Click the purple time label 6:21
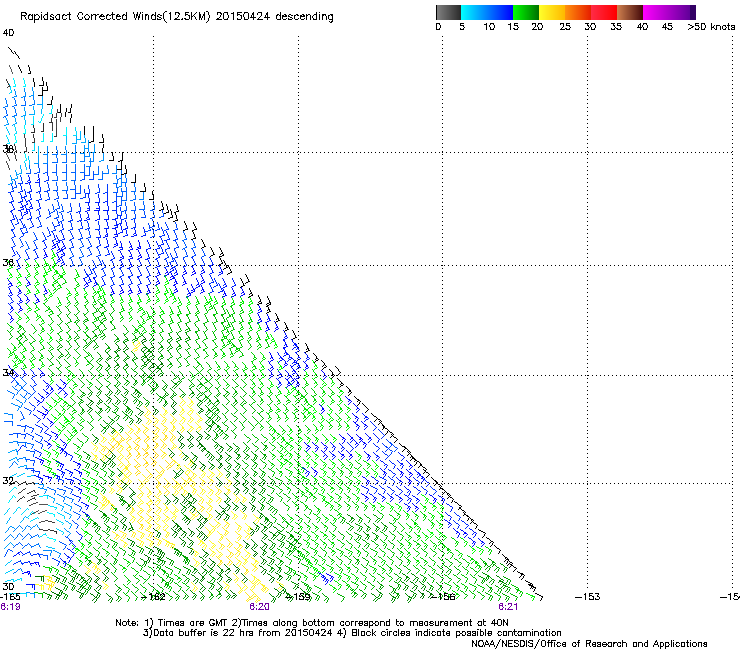This screenshot has width=740, height=650. click(x=508, y=607)
